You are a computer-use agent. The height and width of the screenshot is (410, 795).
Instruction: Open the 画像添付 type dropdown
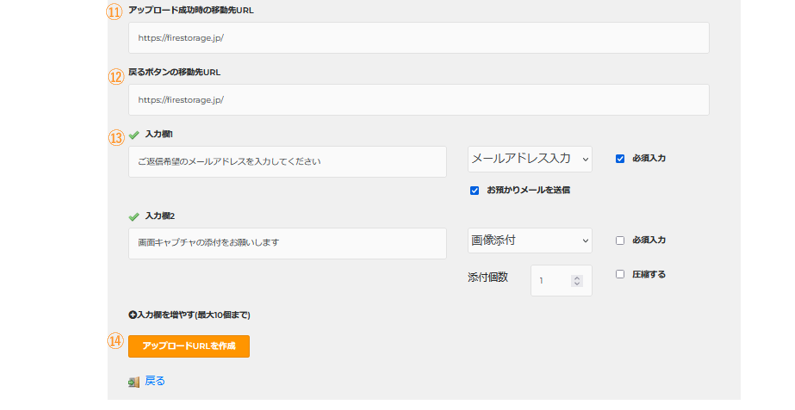point(530,240)
